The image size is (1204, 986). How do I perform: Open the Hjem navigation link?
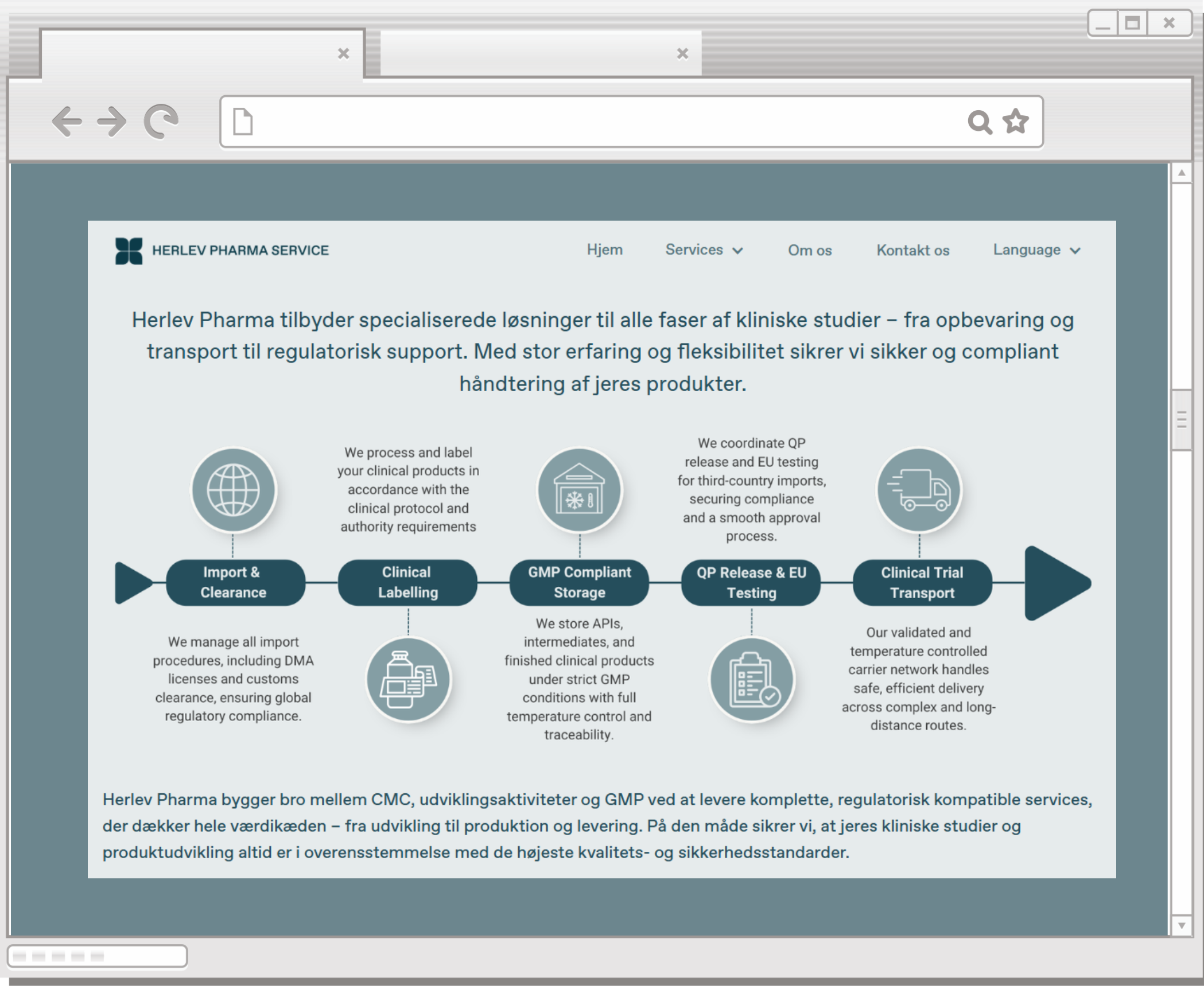[x=604, y=250]
